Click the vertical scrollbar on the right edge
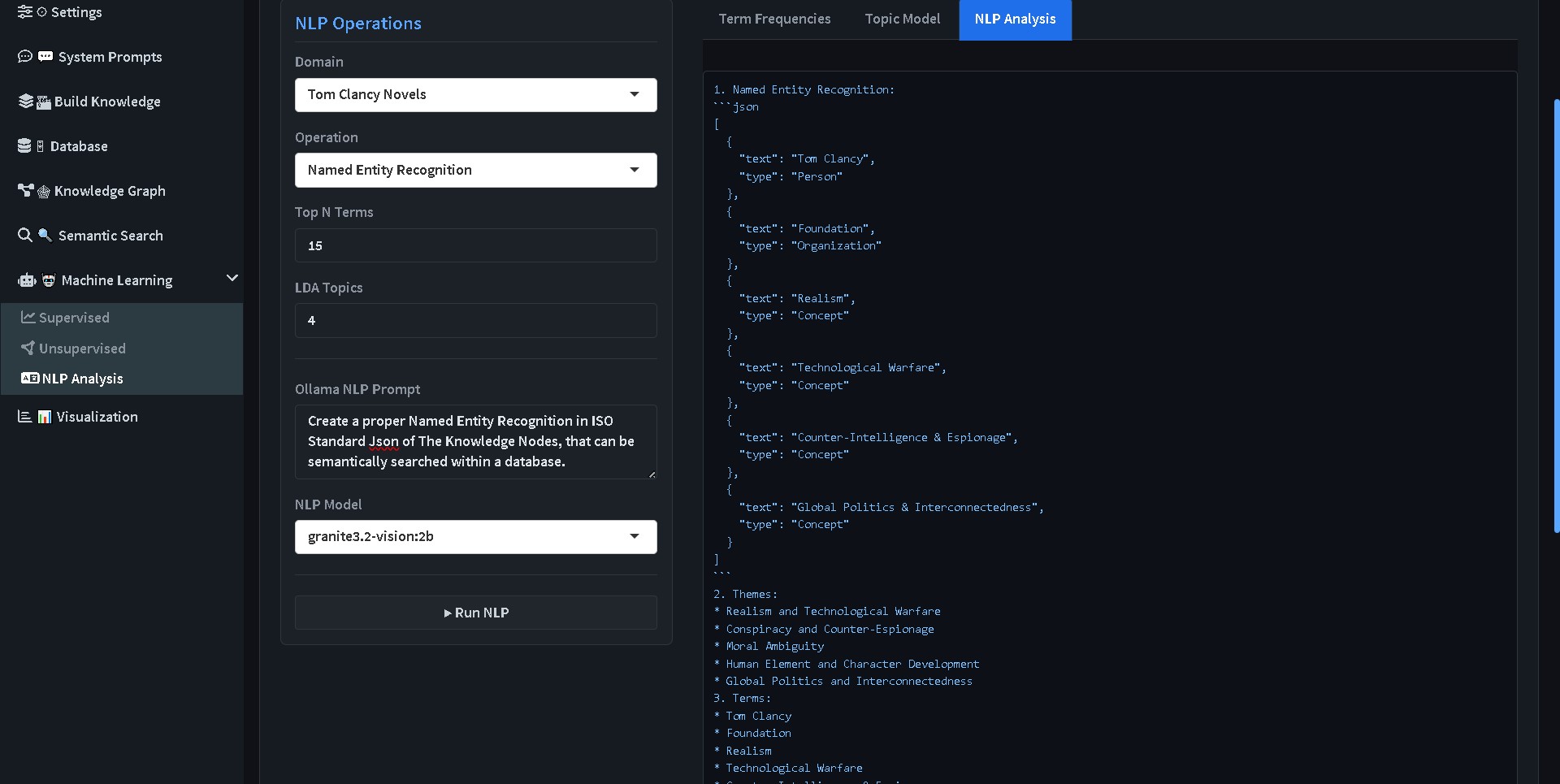The height and width of the screenshot is (784, 1560). point(1556,316)
